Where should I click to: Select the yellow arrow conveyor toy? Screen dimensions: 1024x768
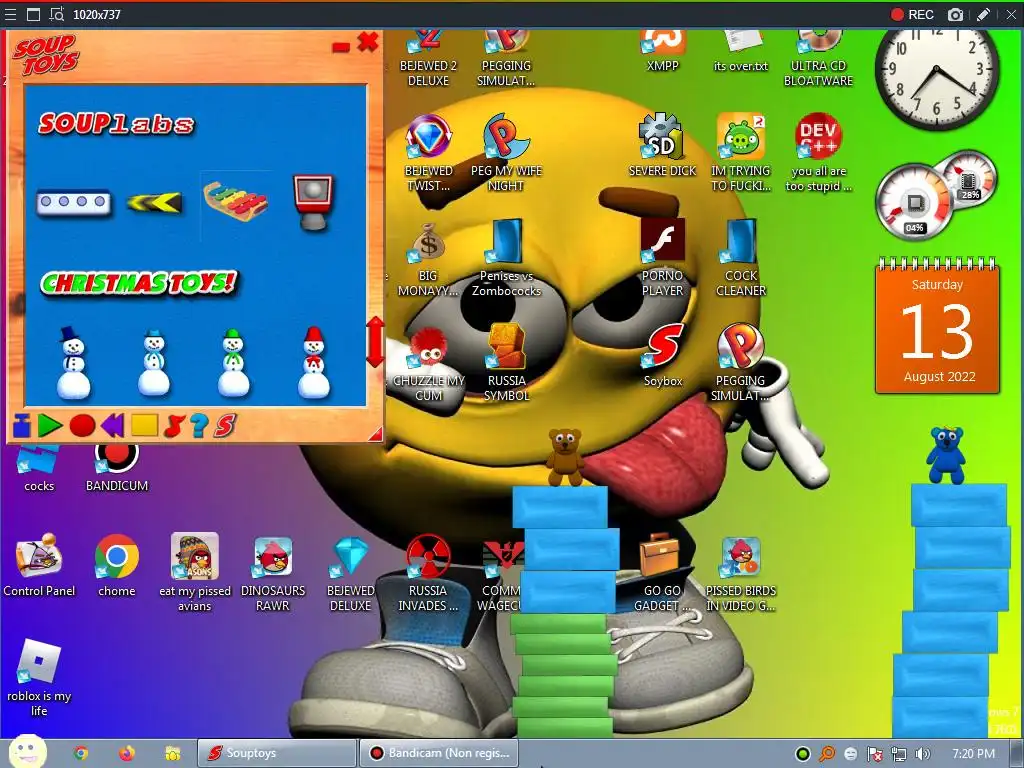pos(154,202)
